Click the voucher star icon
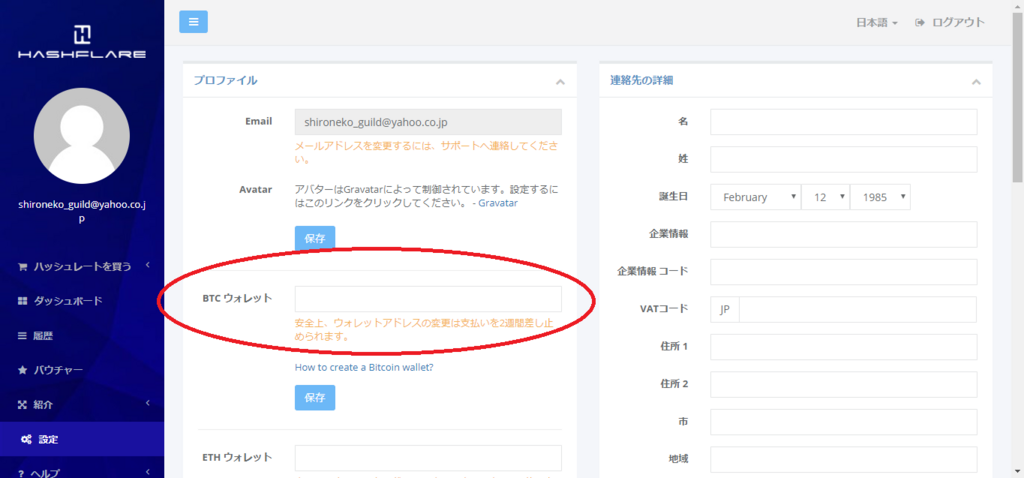 pyautogui.click(x=22, y=370)
